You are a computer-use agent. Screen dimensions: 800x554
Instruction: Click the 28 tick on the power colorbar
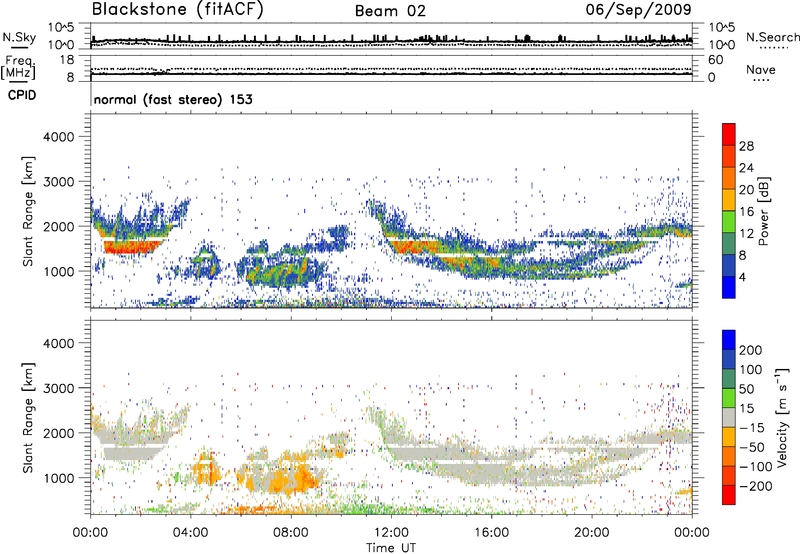pyautogui.click(x=746, y=146)
